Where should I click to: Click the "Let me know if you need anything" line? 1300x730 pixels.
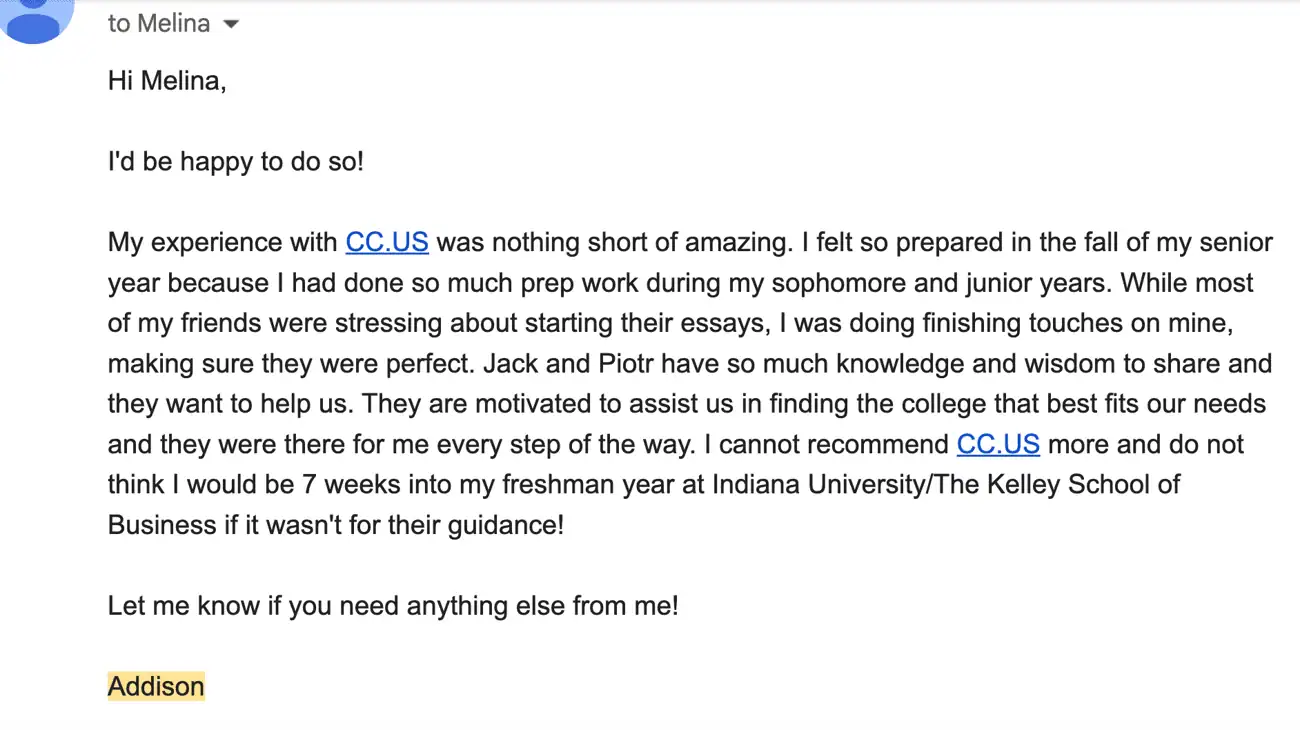393,605
